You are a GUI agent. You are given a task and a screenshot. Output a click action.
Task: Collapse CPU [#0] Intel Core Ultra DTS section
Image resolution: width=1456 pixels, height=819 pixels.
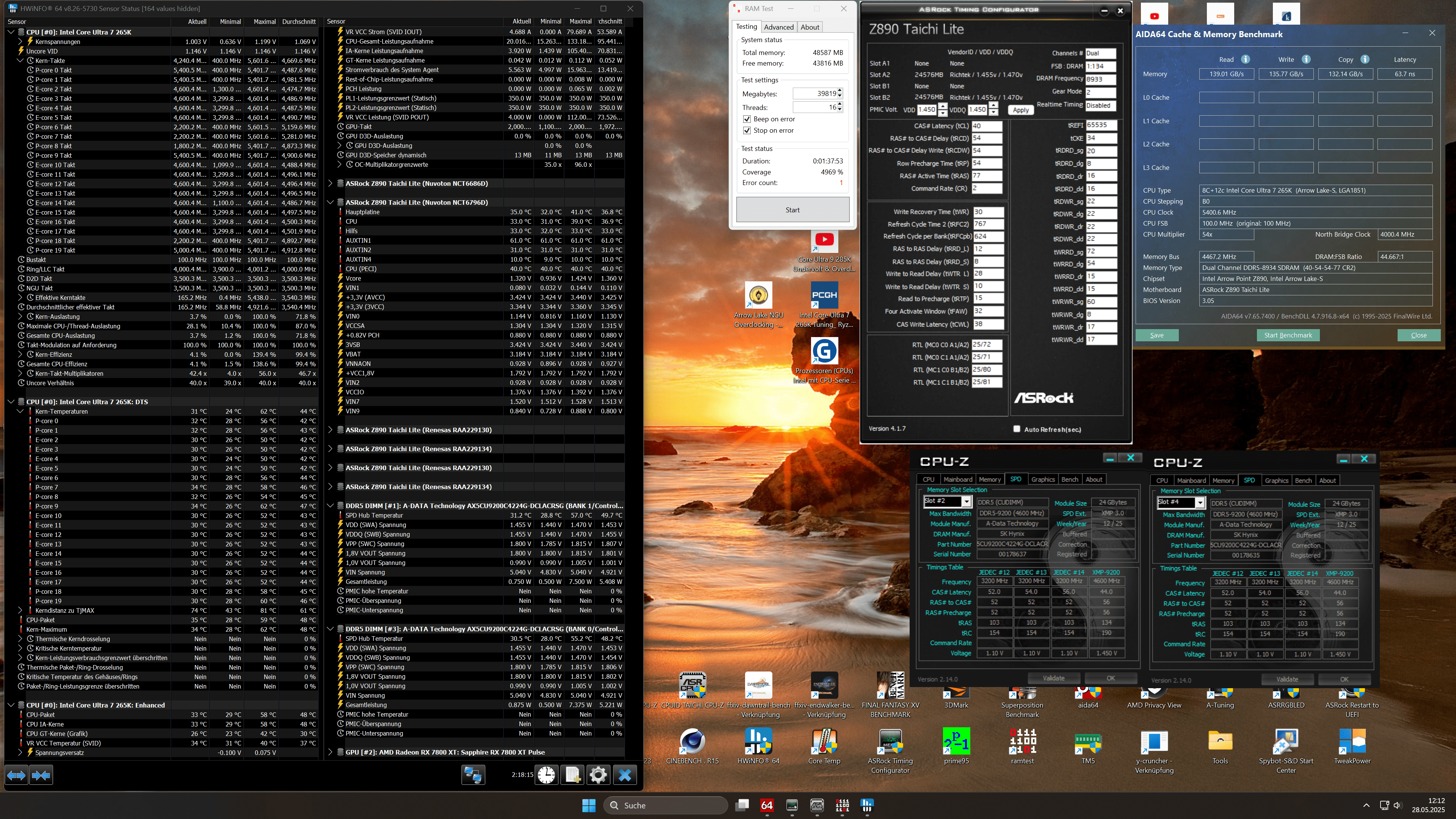pyautogui.click(x=11, y=402)
